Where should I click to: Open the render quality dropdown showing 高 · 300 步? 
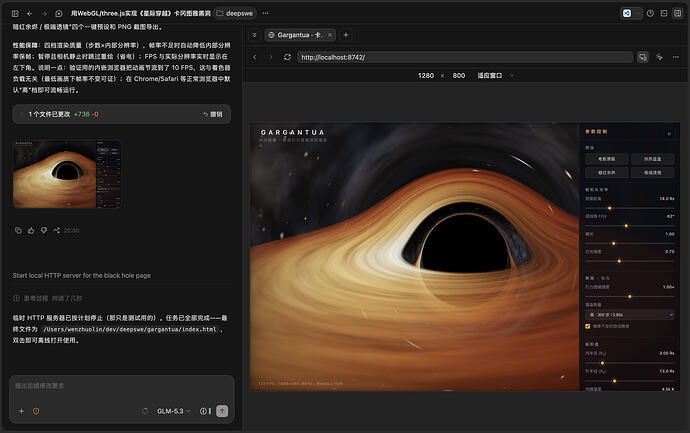pos(630,315)
